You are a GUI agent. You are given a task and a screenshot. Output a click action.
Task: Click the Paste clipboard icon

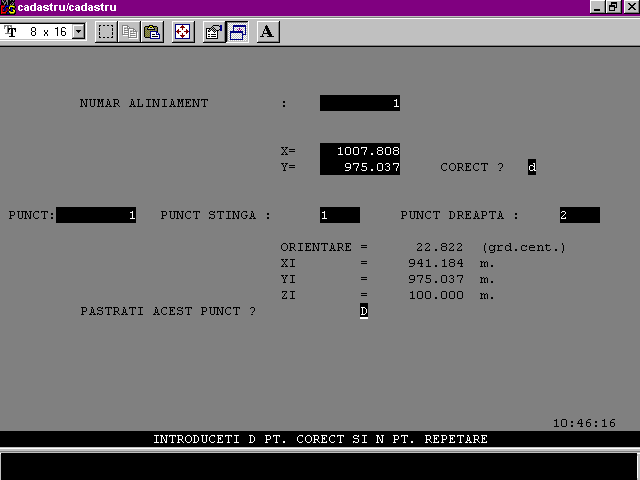click(151, 32)
